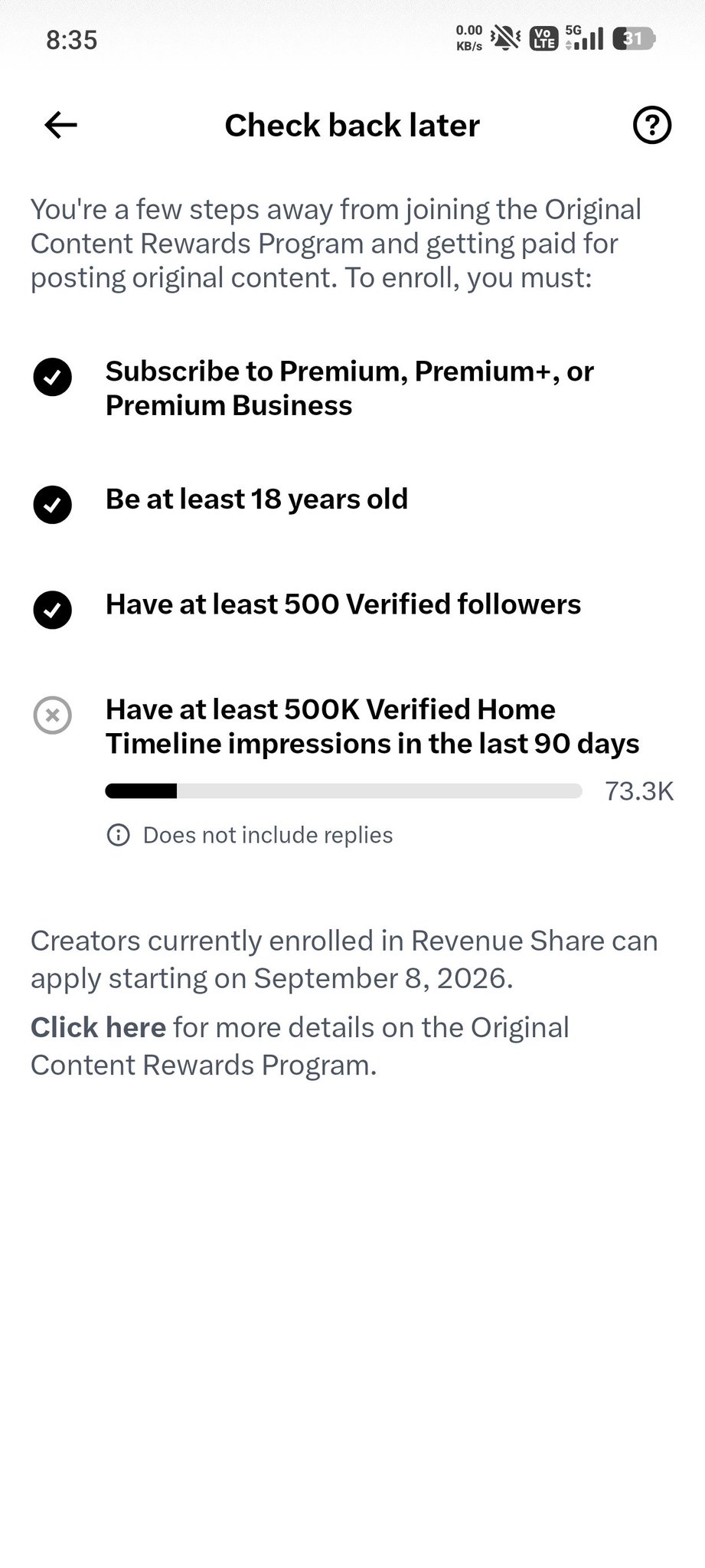
Task: Tap the network speed KB/s indicator
Action: tap(468, 38)
